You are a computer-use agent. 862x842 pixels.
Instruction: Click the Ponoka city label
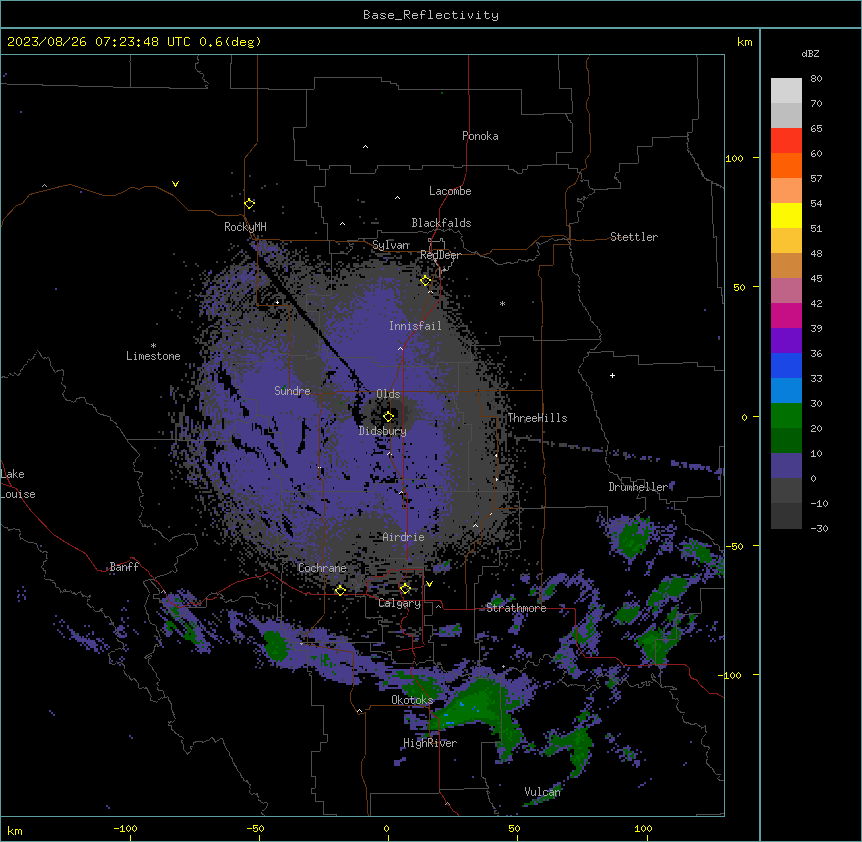pyautogui.click(x=480, y=136)
